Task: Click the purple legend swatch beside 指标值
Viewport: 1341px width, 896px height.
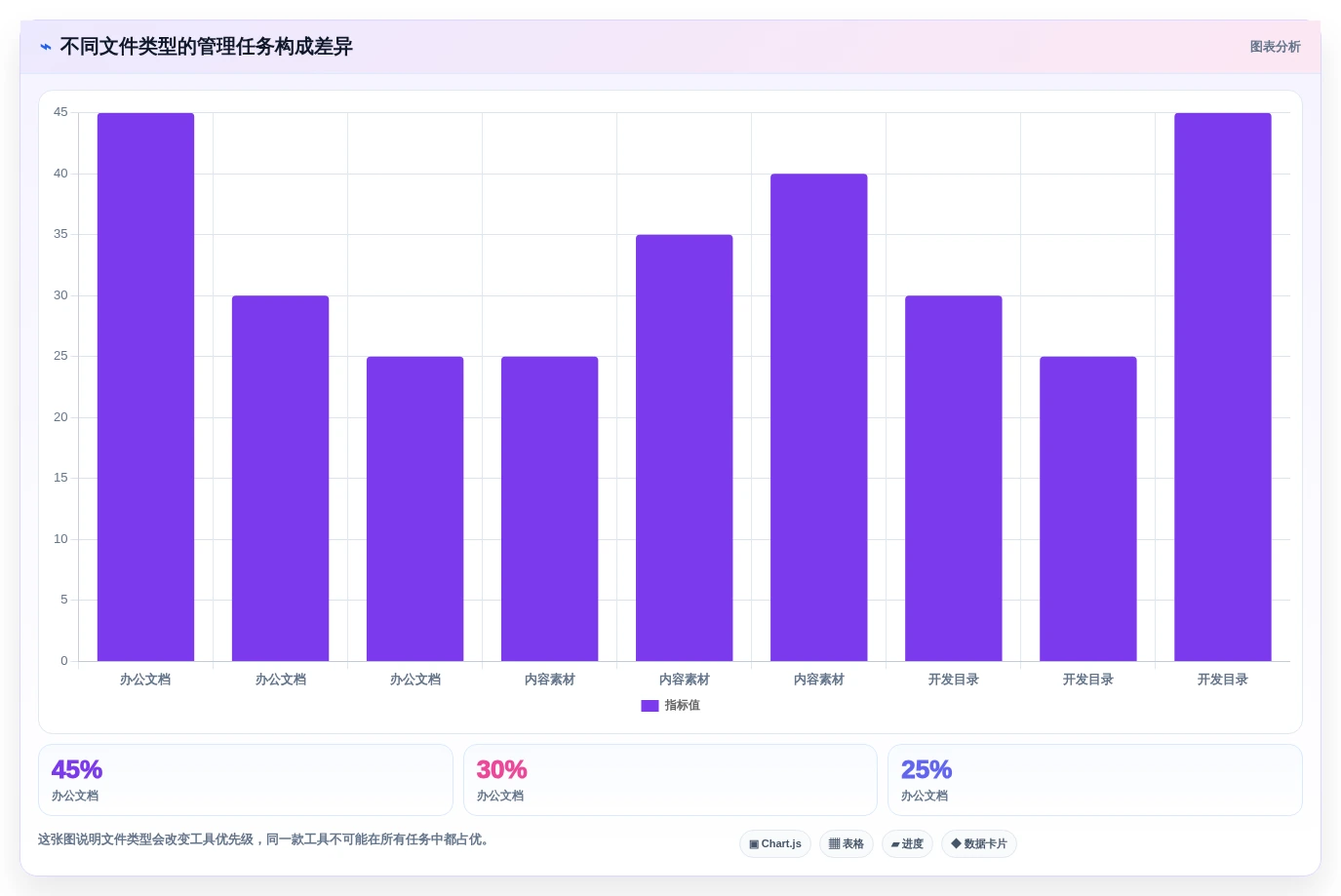Action: (x=650, y=706)
